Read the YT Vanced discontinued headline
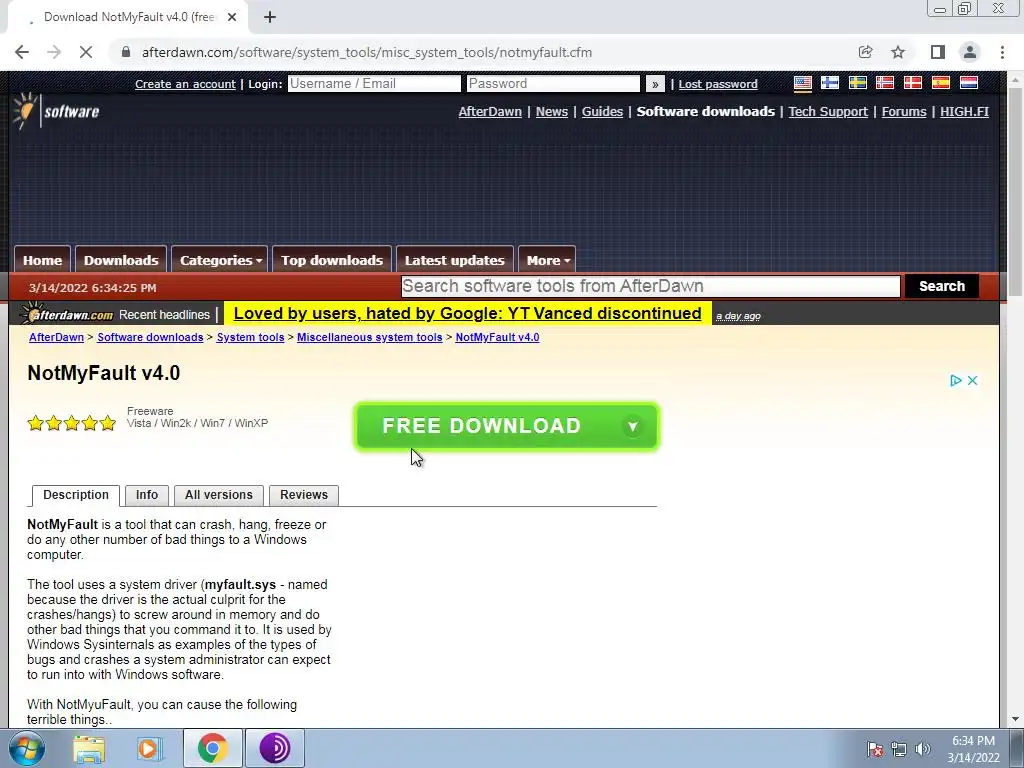This screenshot has height=768, width=1024. point(468,313)
